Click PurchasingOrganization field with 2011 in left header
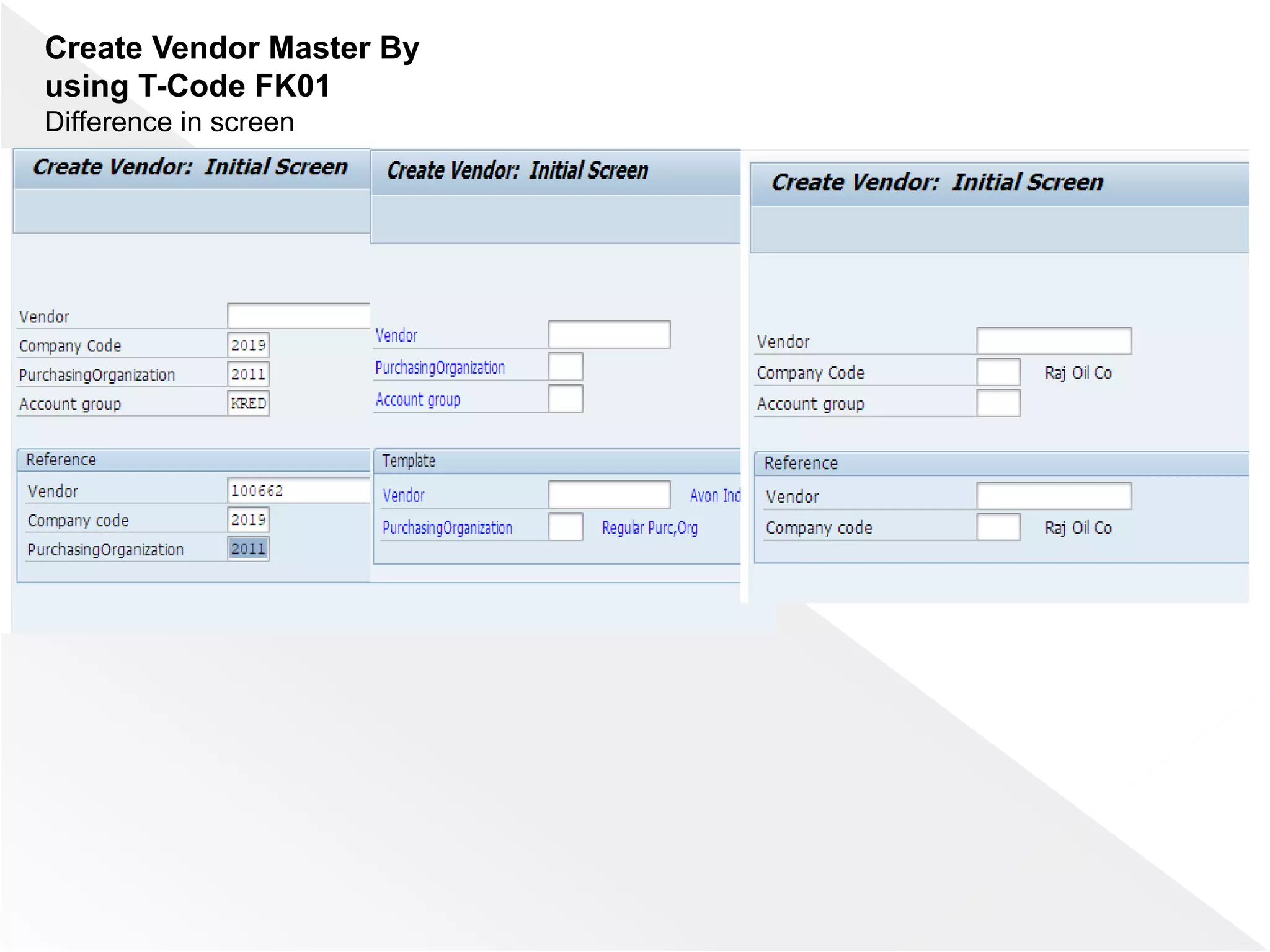Viewport: 1270px width, 952px height. click(x=248, y=374)
